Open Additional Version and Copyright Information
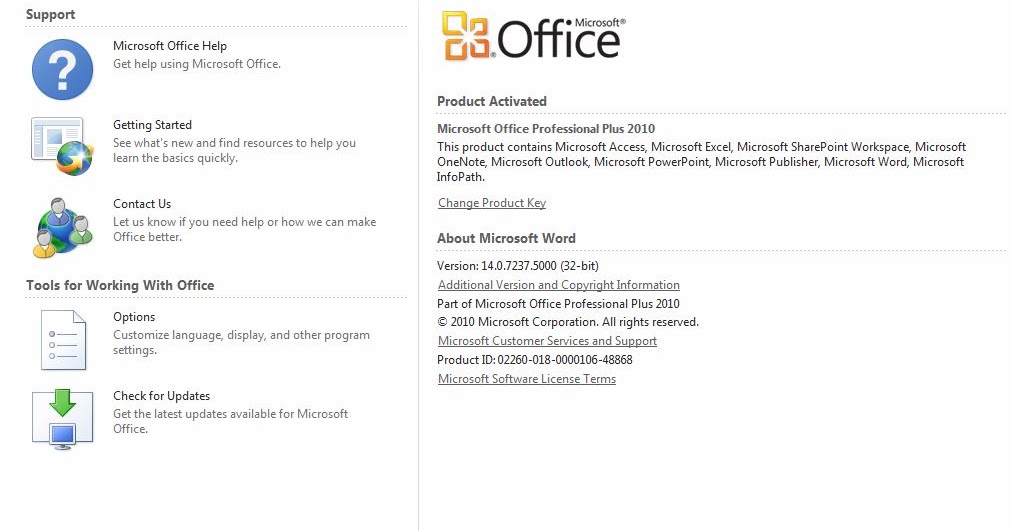The width and height of the screenshot is (1012, 531). (559, 285)
